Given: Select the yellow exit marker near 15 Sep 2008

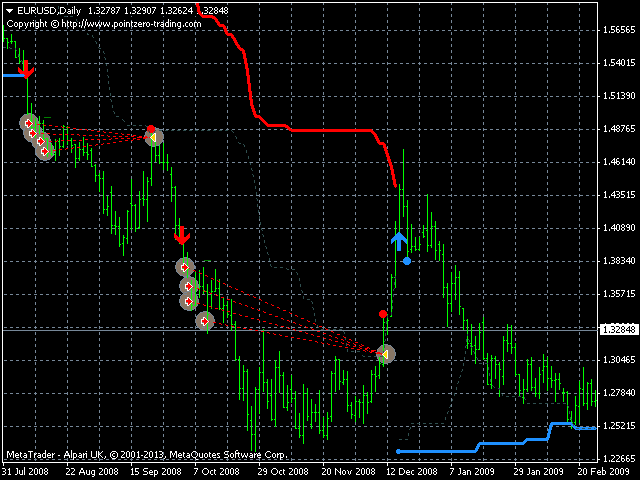Looking at the screenshot, I should 154,138.
